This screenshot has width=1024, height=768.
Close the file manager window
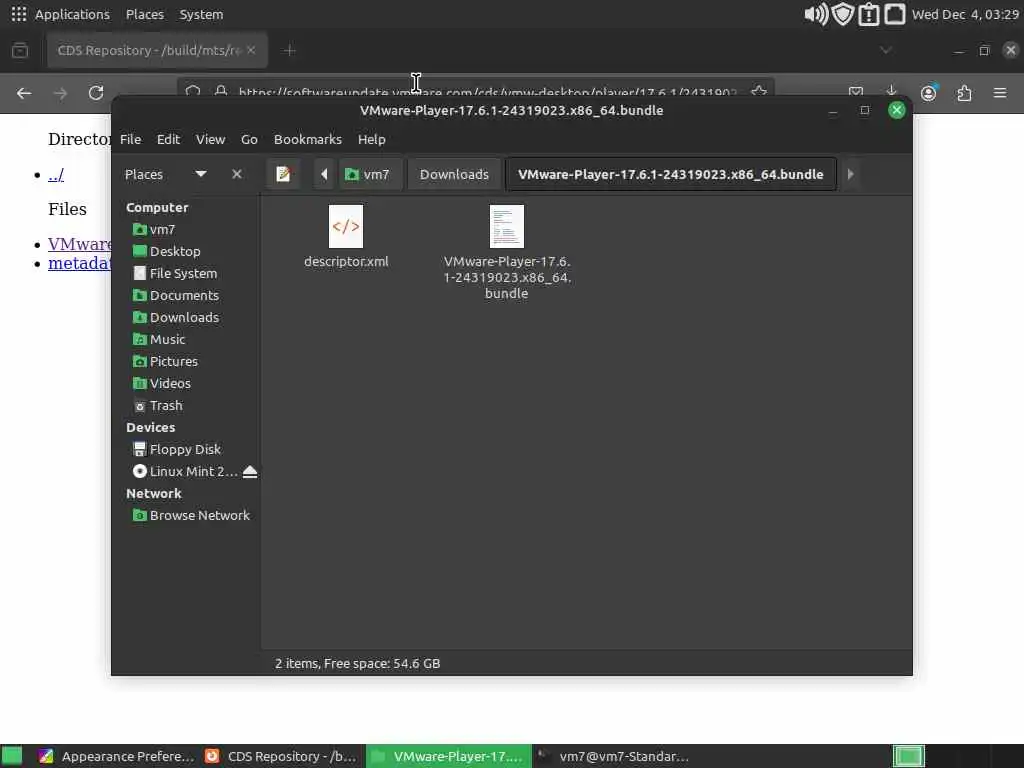click(897, 110)
